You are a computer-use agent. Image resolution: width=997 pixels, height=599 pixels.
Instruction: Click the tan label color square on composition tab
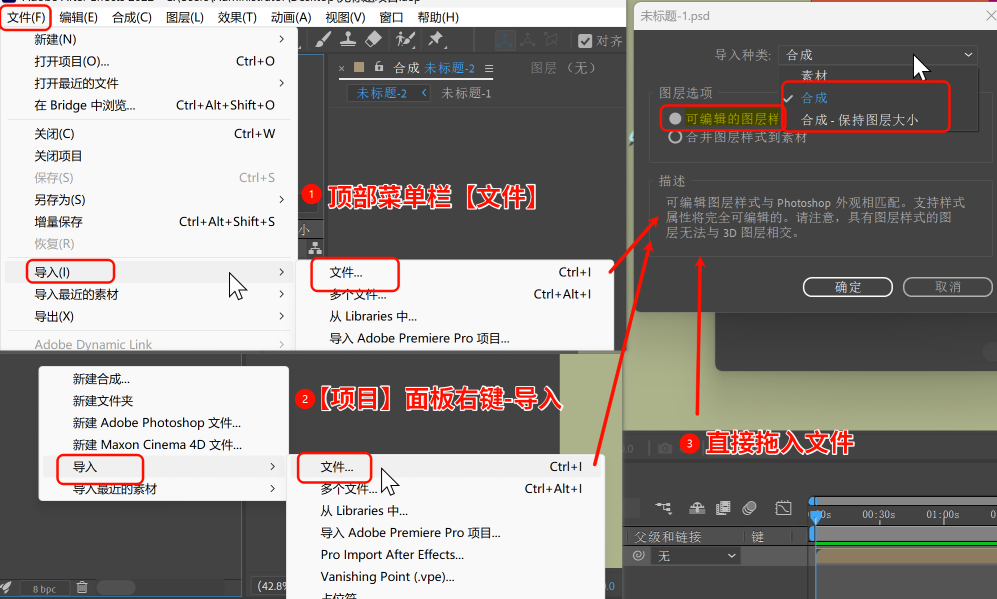(359, 67)
